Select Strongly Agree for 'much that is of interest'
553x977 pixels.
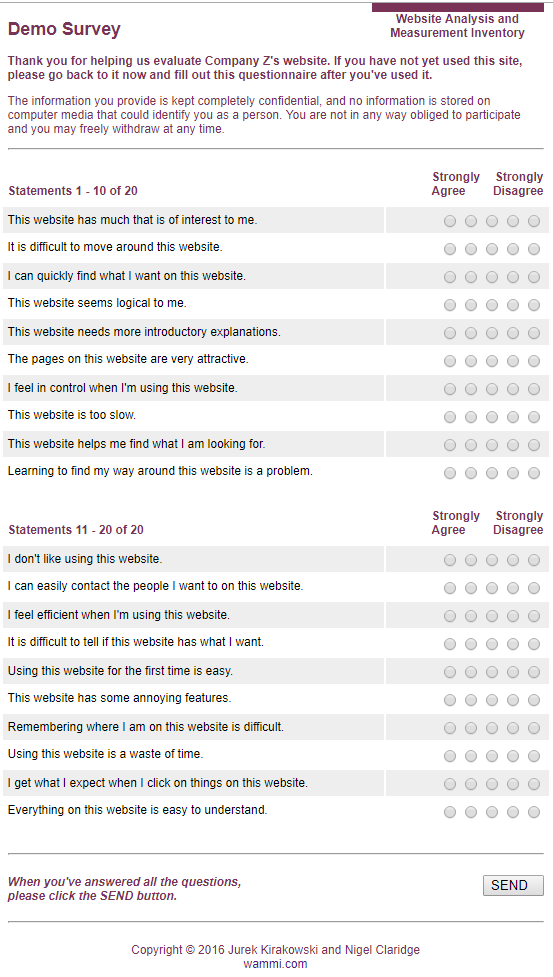click(x=450, y=221)
